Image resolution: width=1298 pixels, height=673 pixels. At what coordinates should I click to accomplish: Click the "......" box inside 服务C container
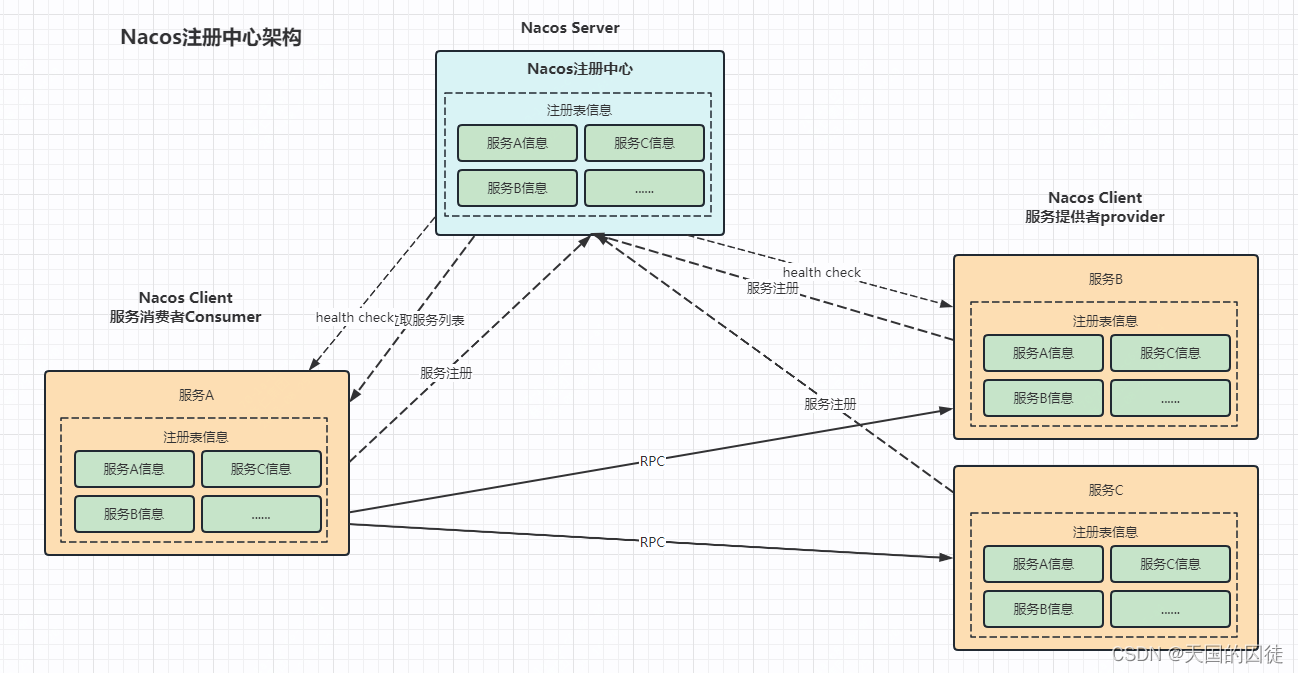click(x=1170, y=609)
